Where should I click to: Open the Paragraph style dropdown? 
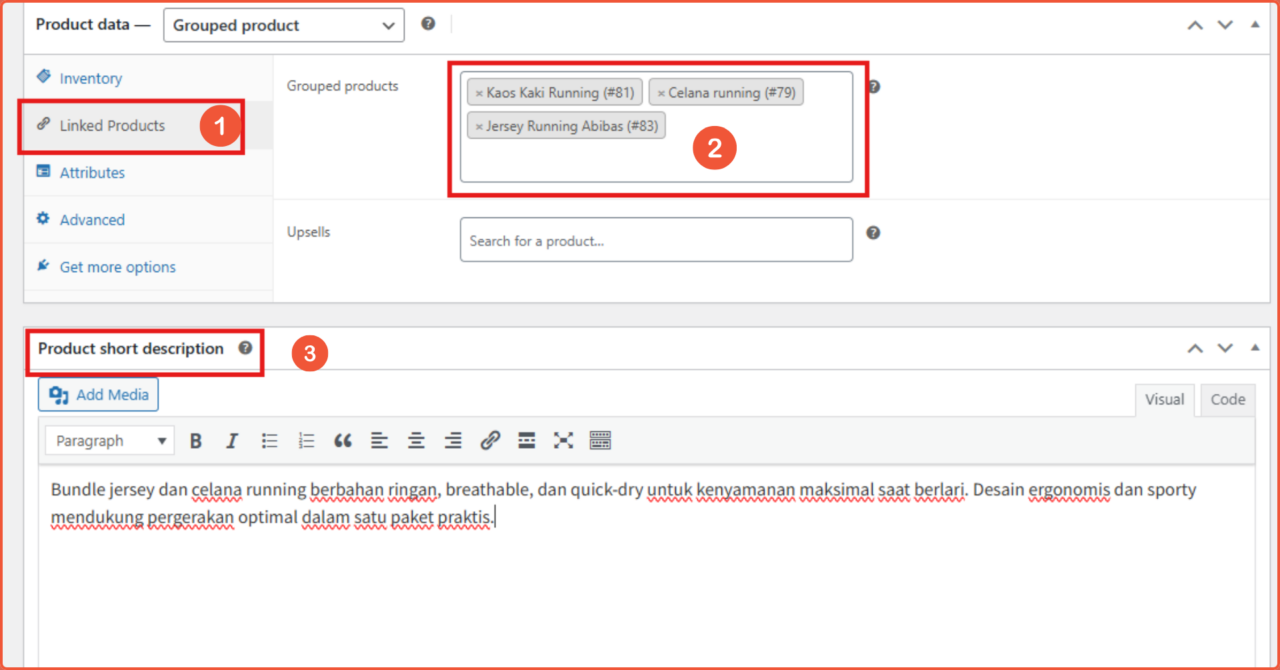click(109, 440)
